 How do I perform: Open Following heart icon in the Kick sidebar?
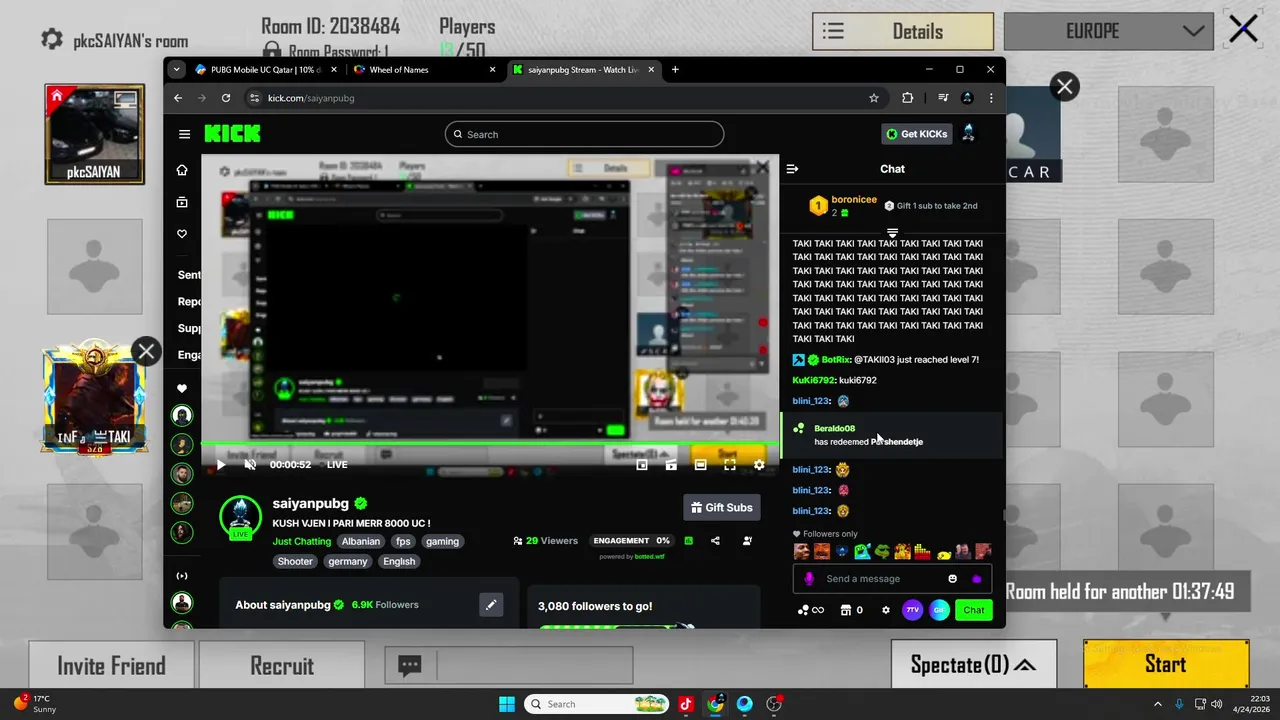click(x=182, y=234)
